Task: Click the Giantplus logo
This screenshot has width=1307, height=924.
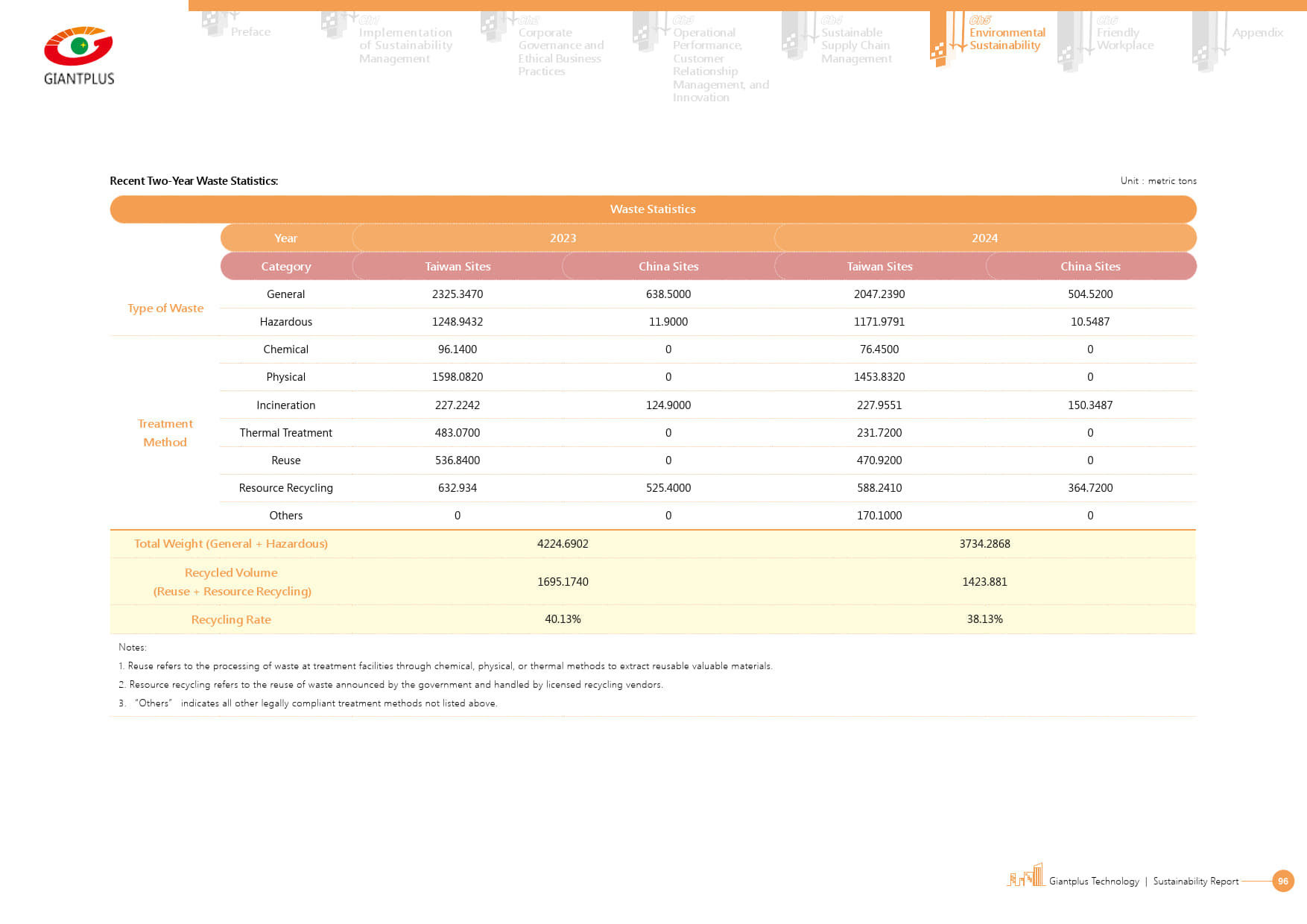Action: click(79, 56)
